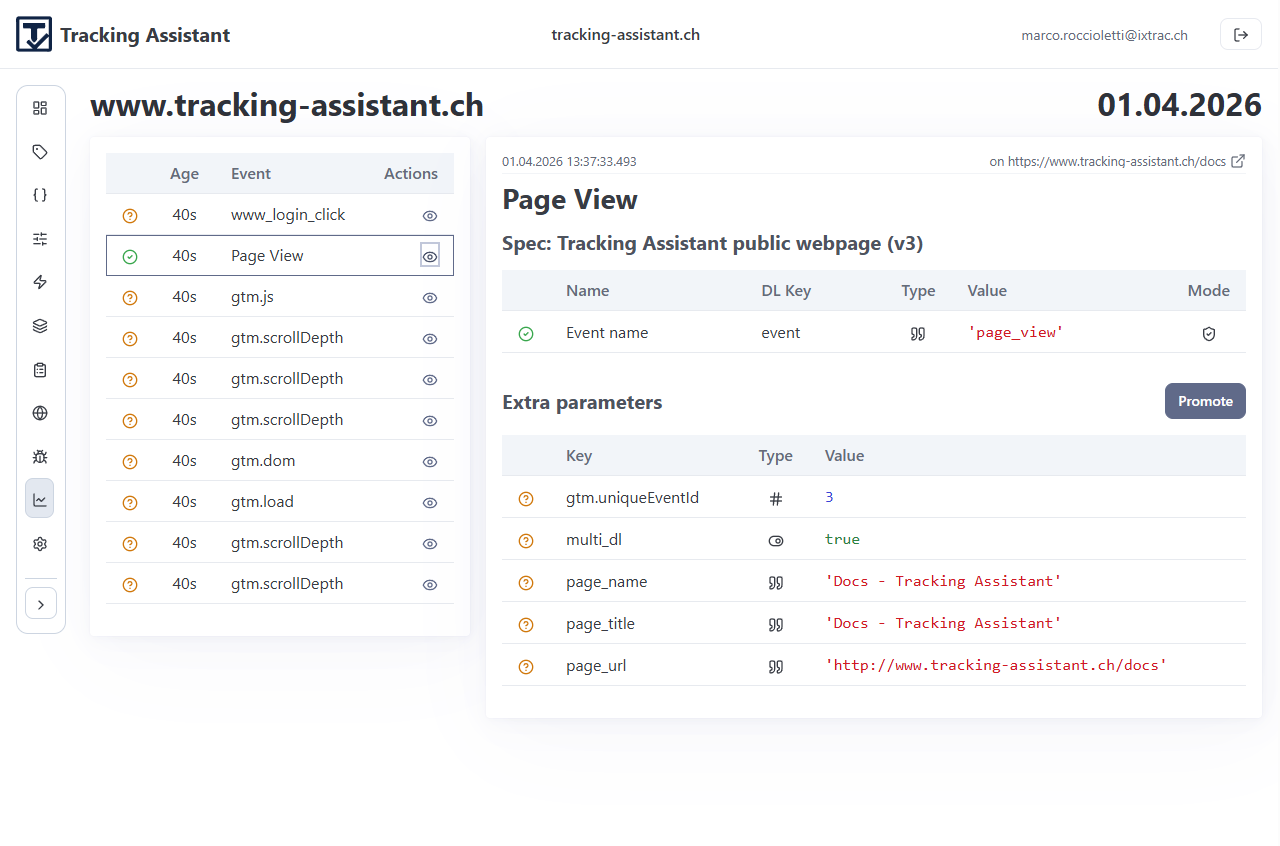Select the gtm.load event row

click(x=262, y=502)
